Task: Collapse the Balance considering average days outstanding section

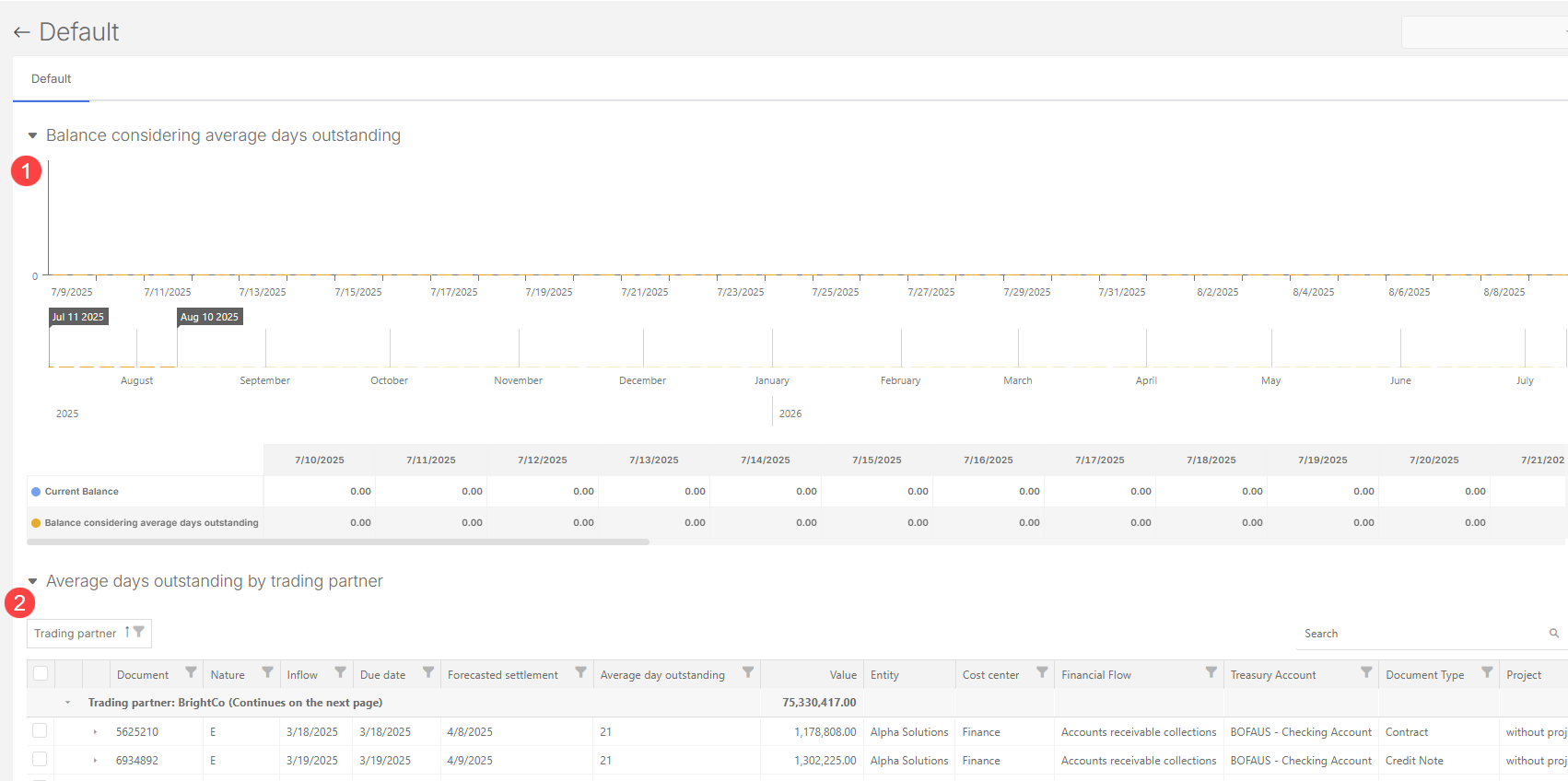Action: coord(32,136)
